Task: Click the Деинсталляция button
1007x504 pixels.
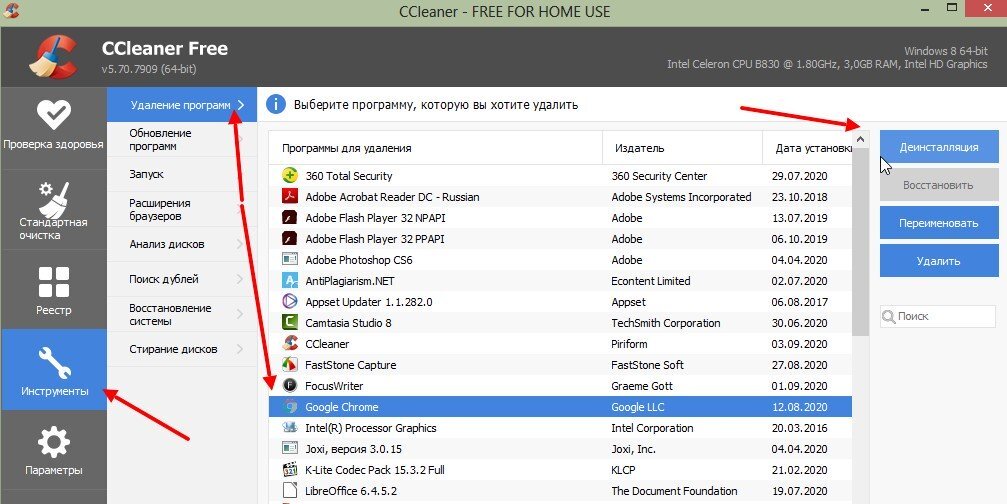Action: click(939, 147)
